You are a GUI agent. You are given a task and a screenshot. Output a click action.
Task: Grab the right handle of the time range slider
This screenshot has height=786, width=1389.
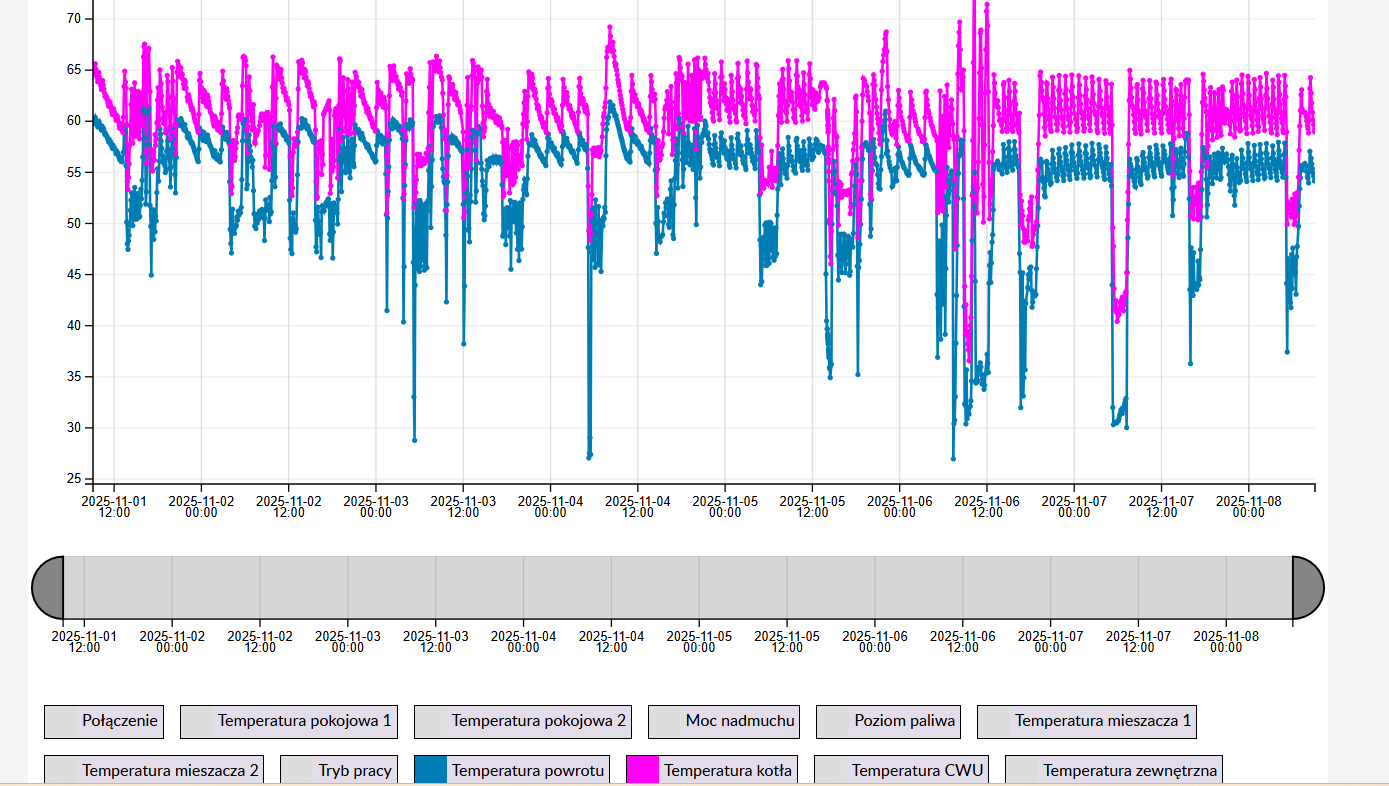pos(1308,587)
